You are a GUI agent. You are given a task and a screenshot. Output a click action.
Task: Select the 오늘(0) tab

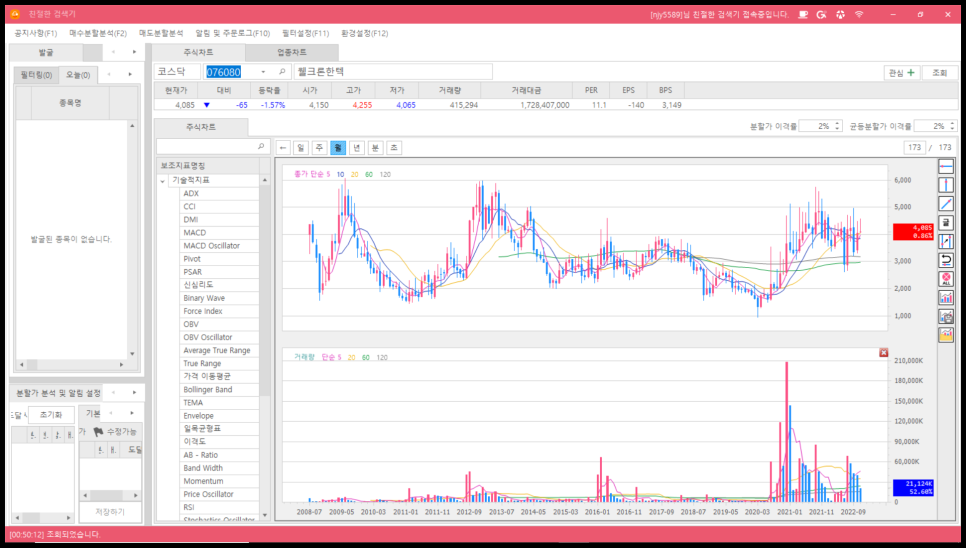pyautogui.click(x=78, y=75)
